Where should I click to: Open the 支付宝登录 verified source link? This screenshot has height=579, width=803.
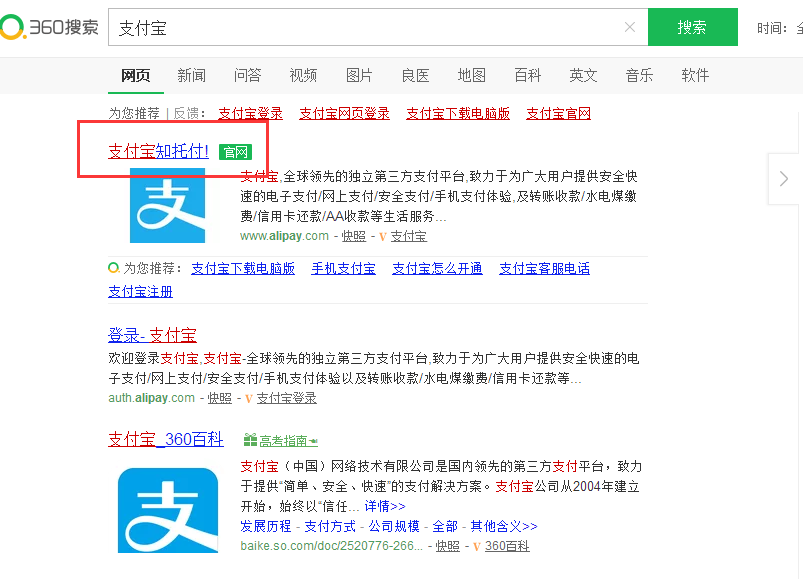pos(287,398)
